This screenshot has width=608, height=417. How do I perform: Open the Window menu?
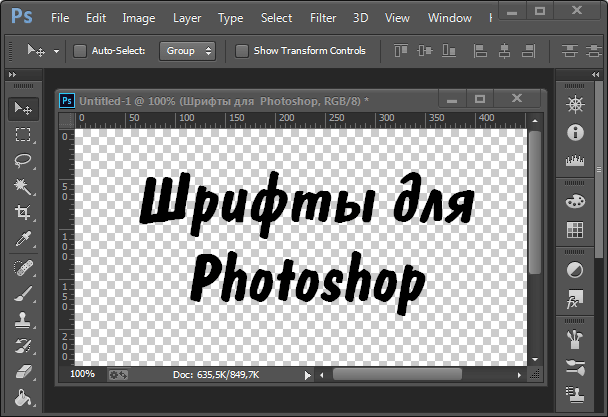(449, 18)
